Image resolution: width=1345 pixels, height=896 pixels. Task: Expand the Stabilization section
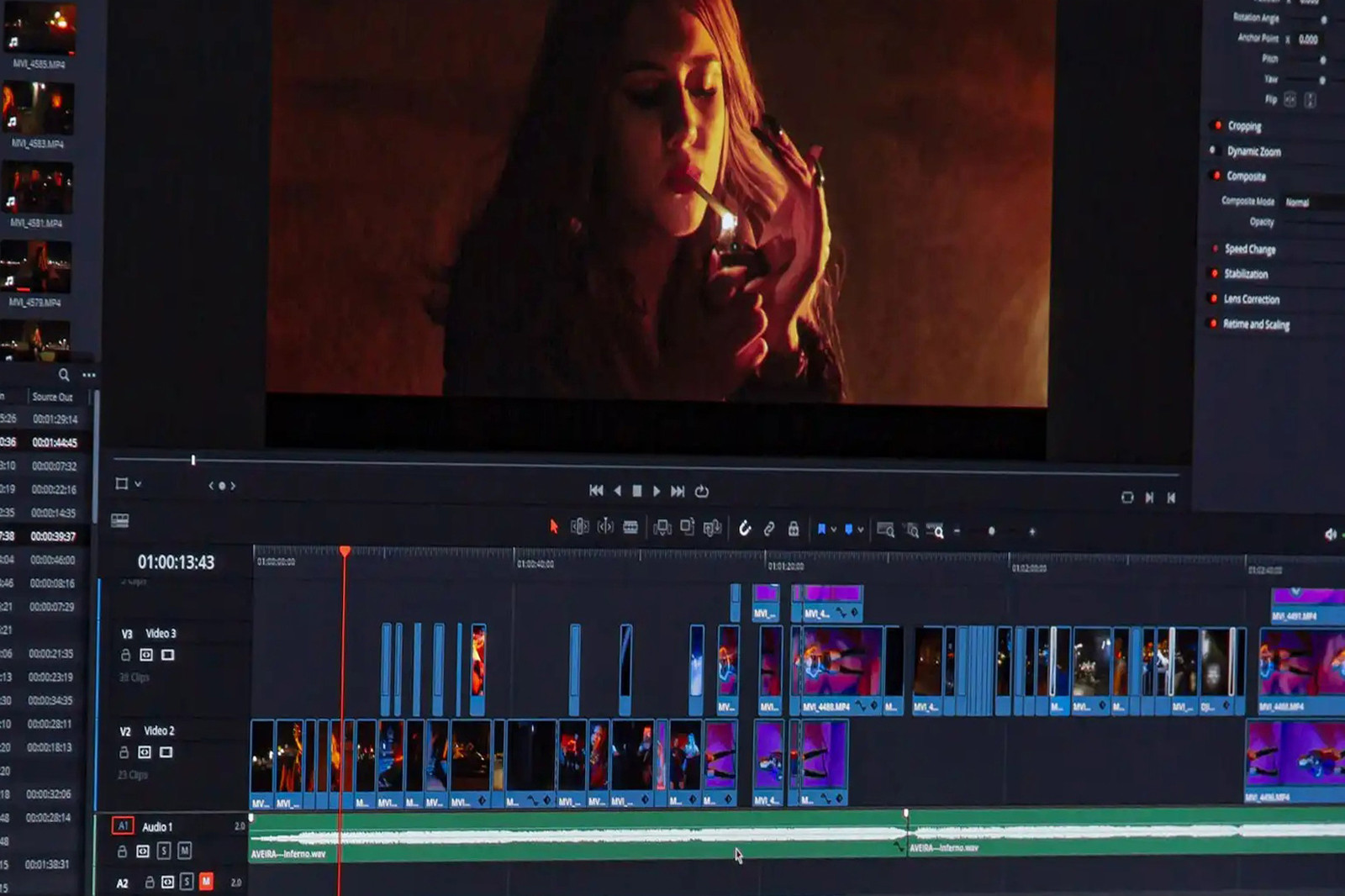point(1245,274)
